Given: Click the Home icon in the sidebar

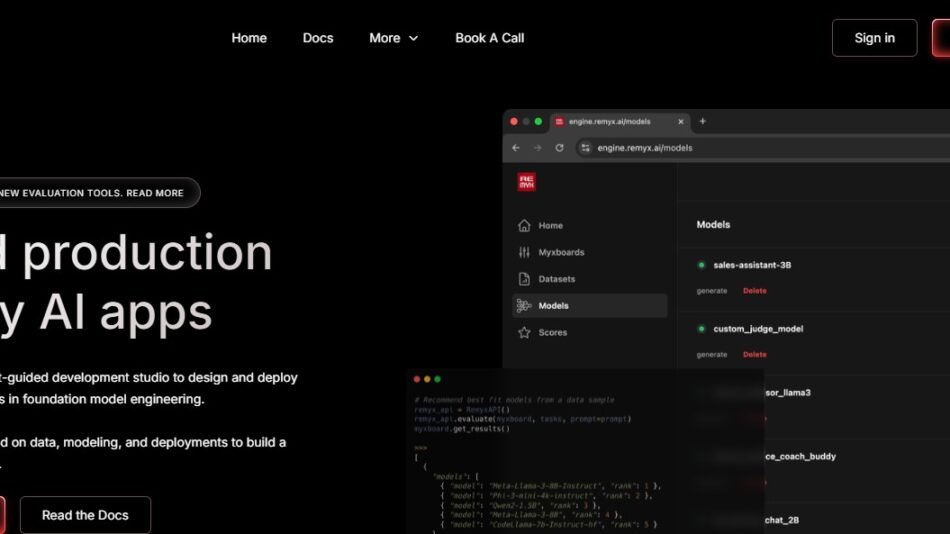Looking at the screenshot, I should pyautogui.click(x=524, y=226).
